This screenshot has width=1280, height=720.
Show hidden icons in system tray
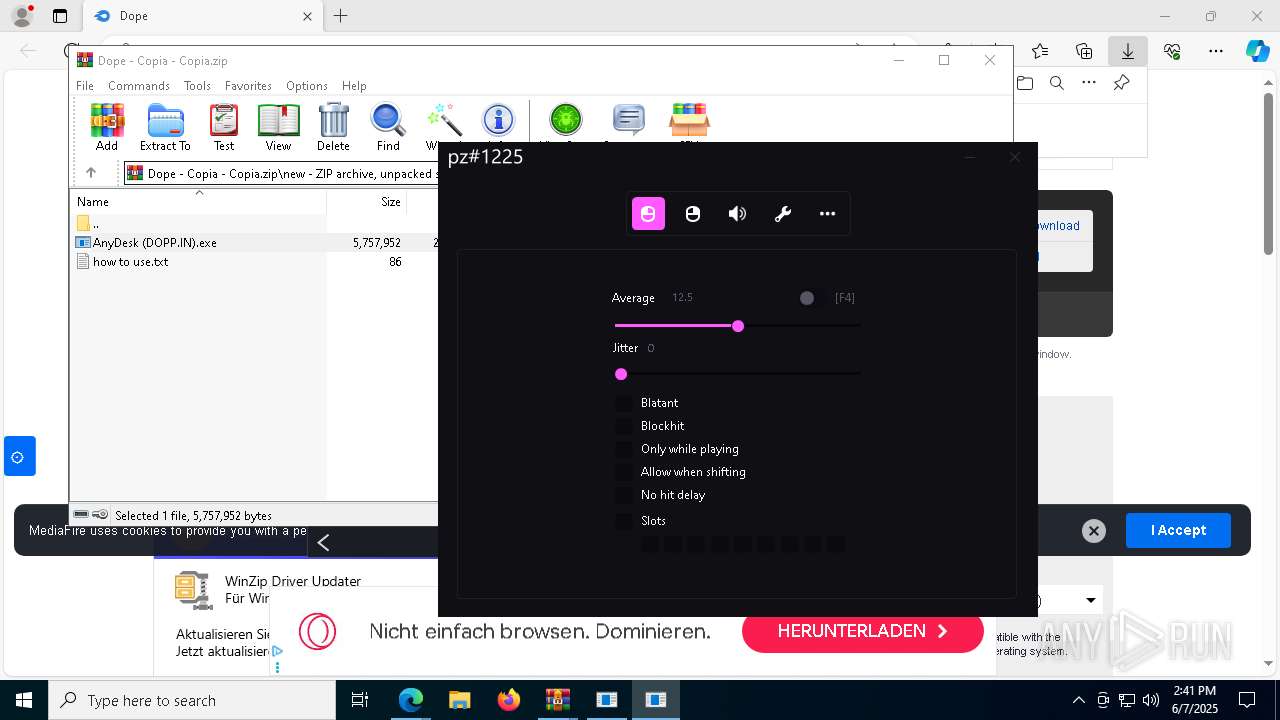click(x=1078, y=700)
